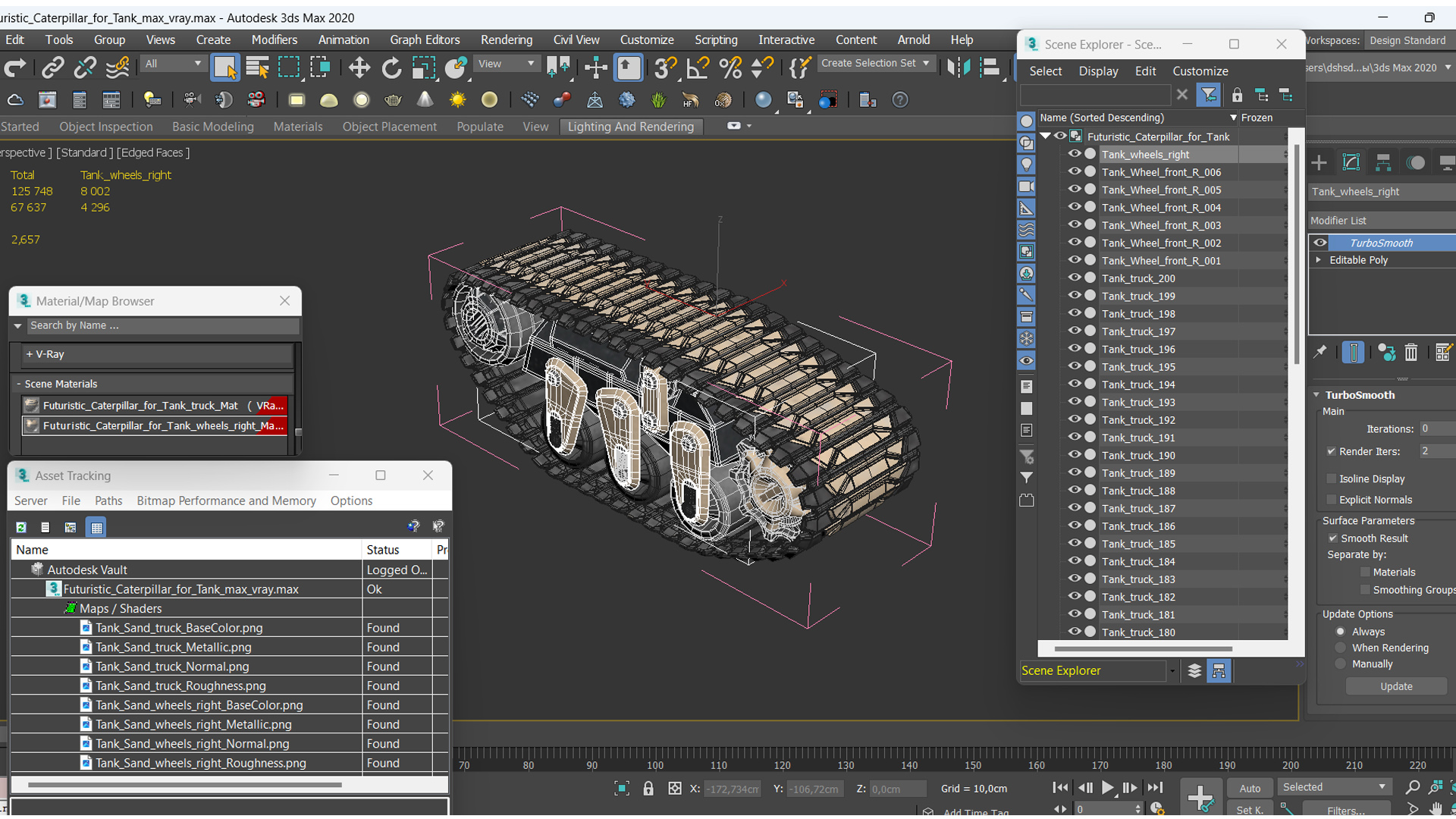Open the Paths menu in Asset Tracking
Viewport: 1456px width, 819px height.
(108, 500)
